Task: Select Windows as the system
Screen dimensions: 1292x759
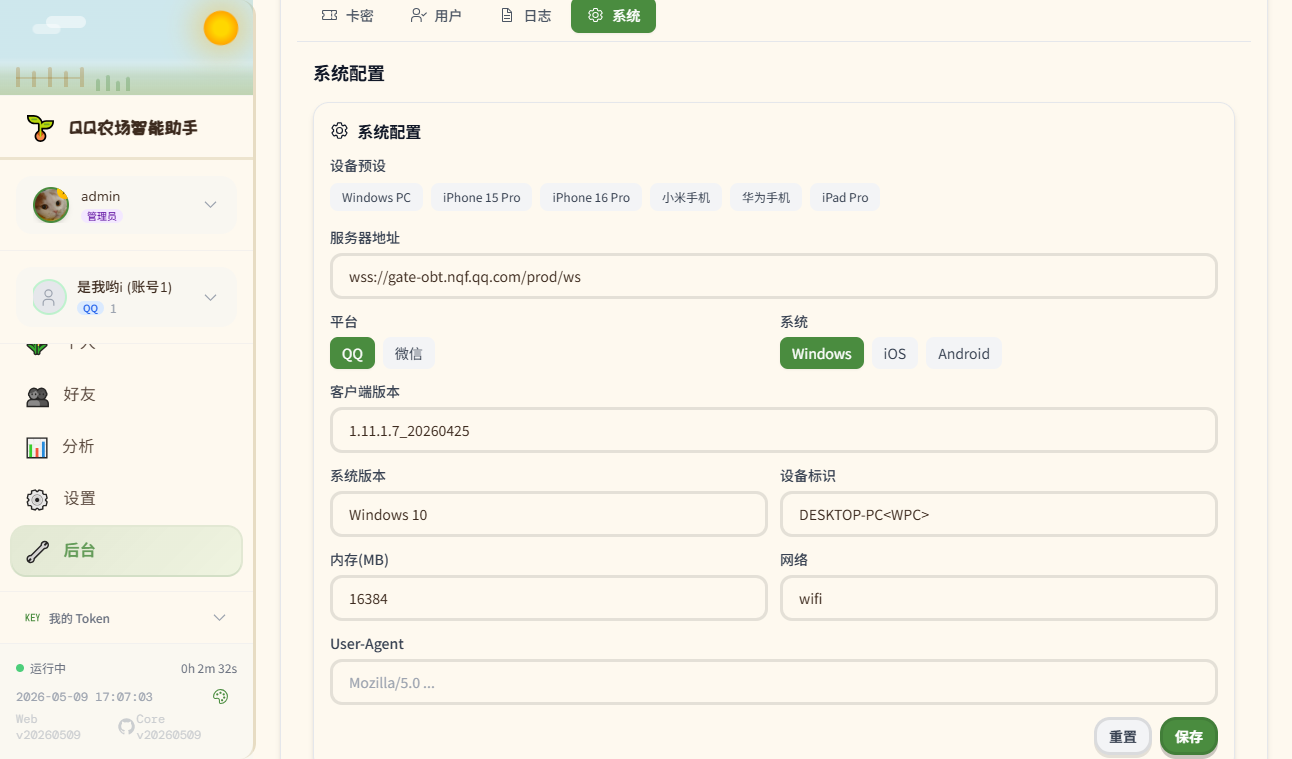Action: 822,354
